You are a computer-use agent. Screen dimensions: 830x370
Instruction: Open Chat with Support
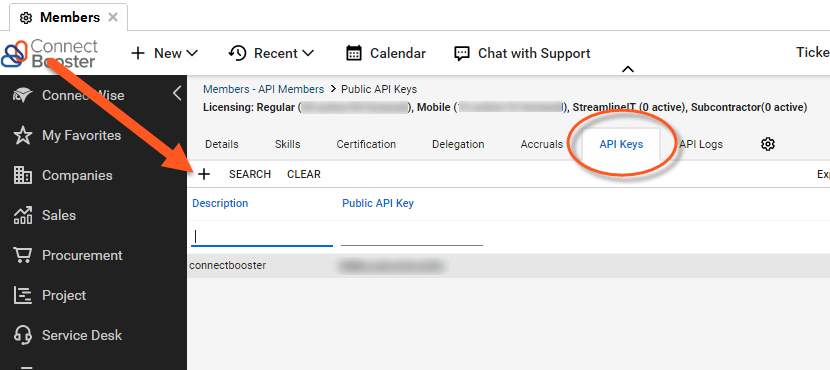coord(522,53)
